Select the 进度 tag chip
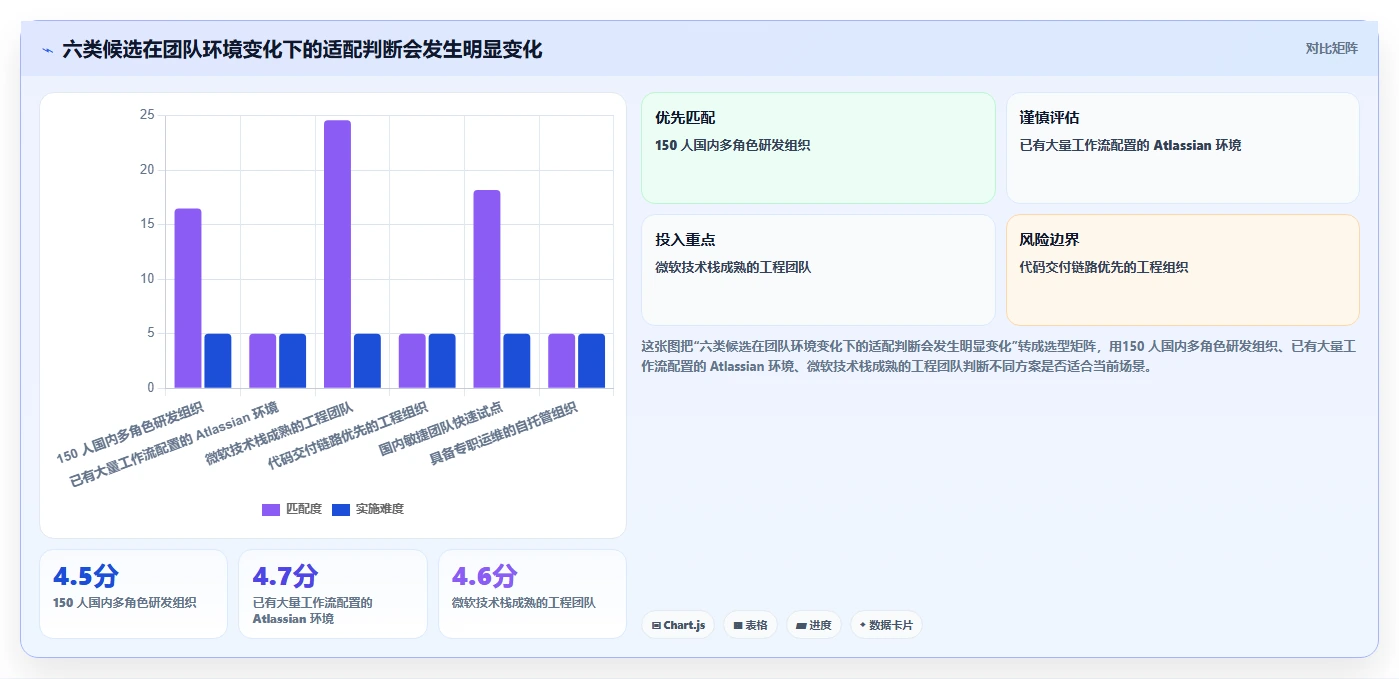 [x=813, y=625]
